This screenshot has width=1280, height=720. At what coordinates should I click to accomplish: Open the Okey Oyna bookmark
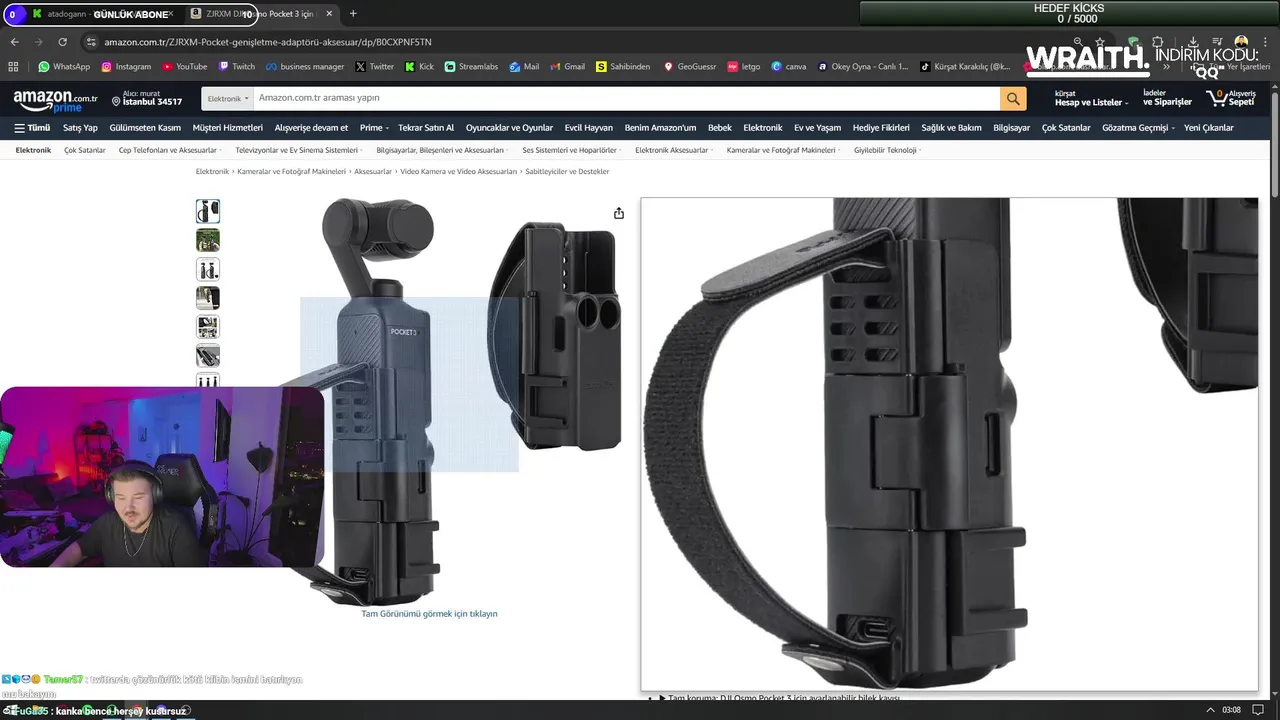pos(863,67)
